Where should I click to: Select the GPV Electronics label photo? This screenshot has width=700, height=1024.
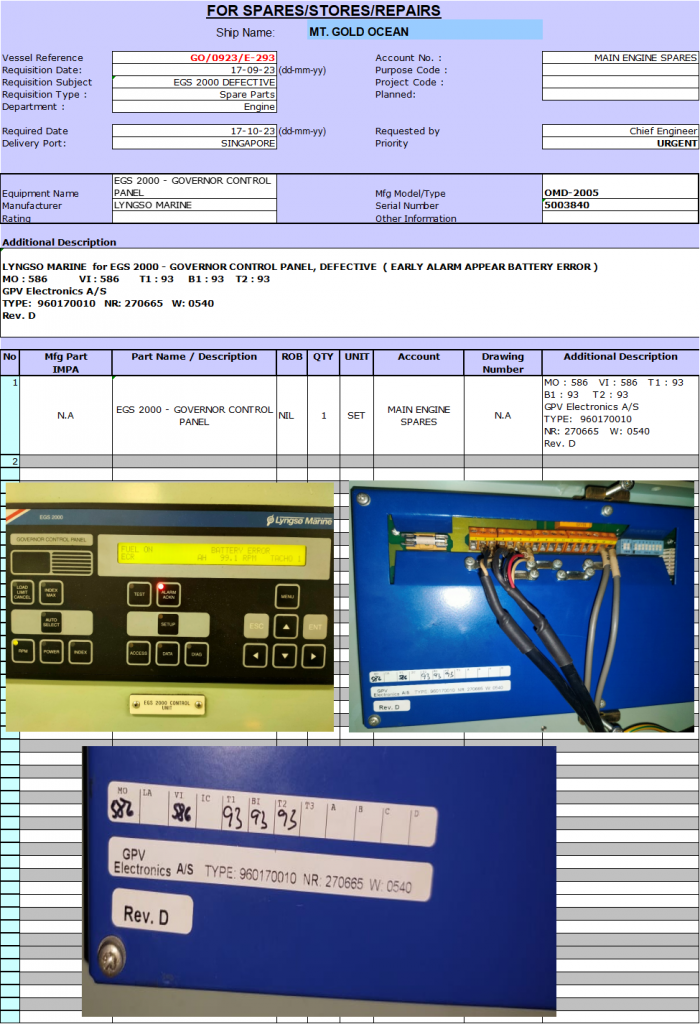coord(319,880)
